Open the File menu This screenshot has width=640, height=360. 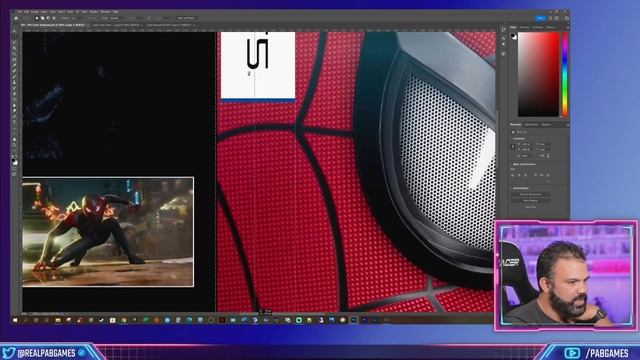(19, 12)
